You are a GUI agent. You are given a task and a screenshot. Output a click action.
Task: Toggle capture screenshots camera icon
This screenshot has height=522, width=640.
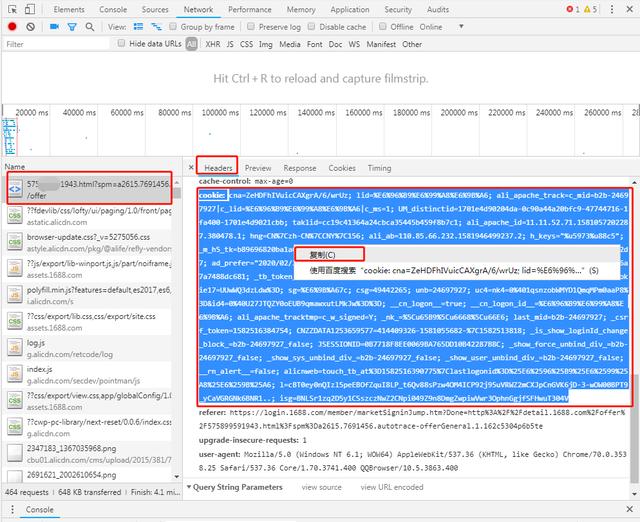54,27
